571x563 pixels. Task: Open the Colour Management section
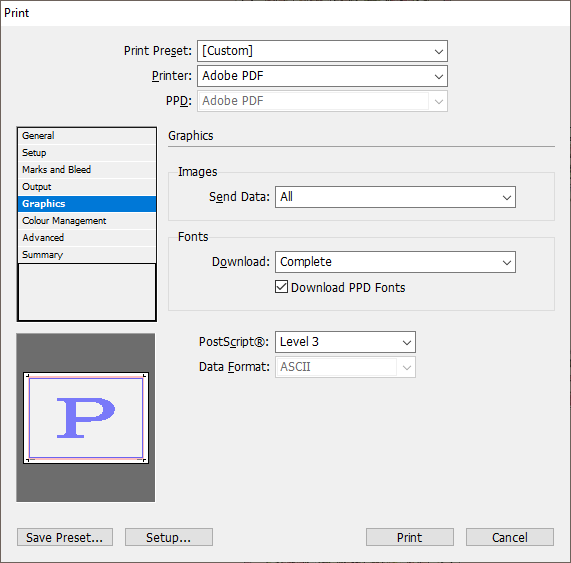[x=87, y=221]
